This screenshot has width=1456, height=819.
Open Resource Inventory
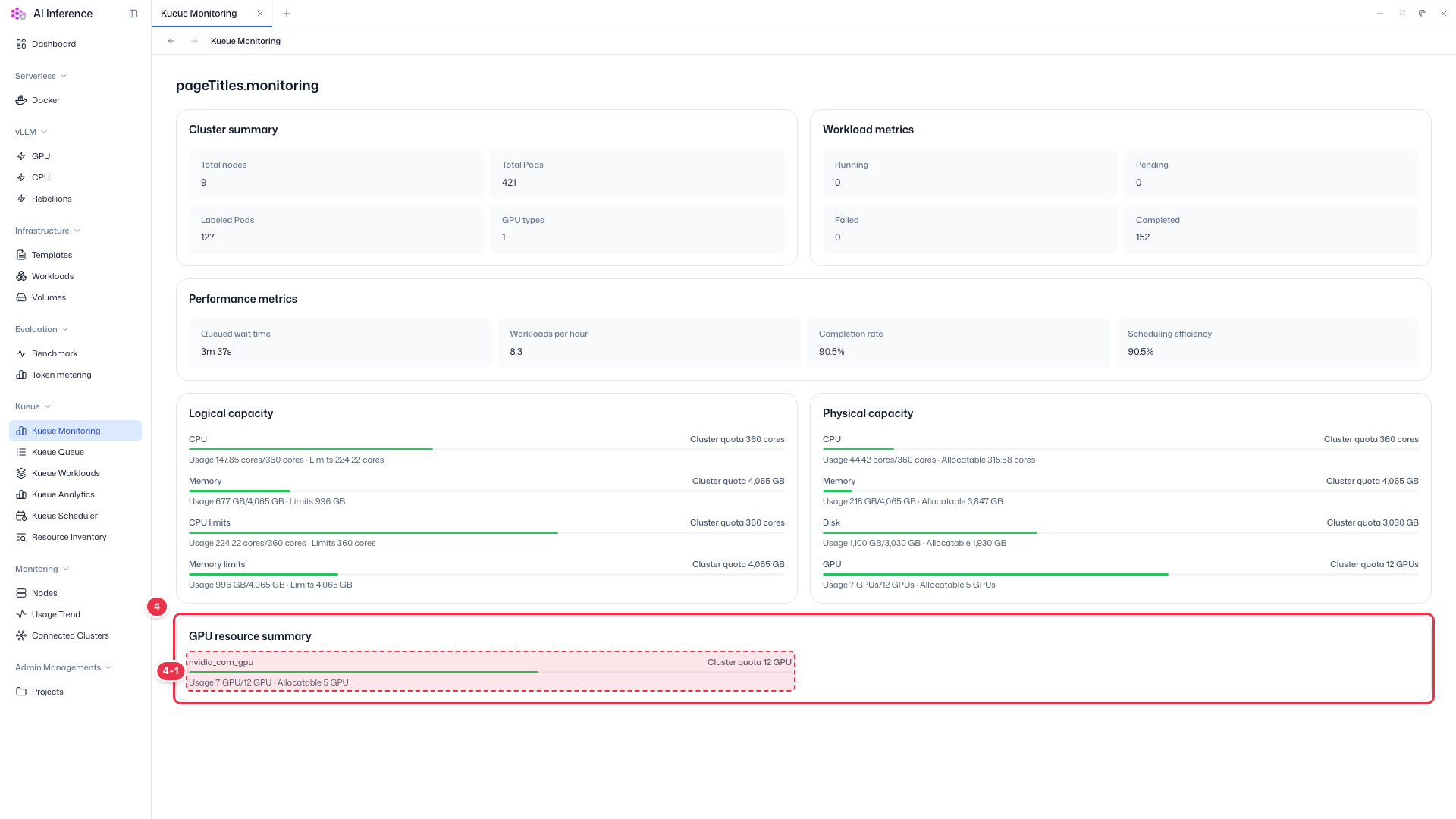click(75, 537)
